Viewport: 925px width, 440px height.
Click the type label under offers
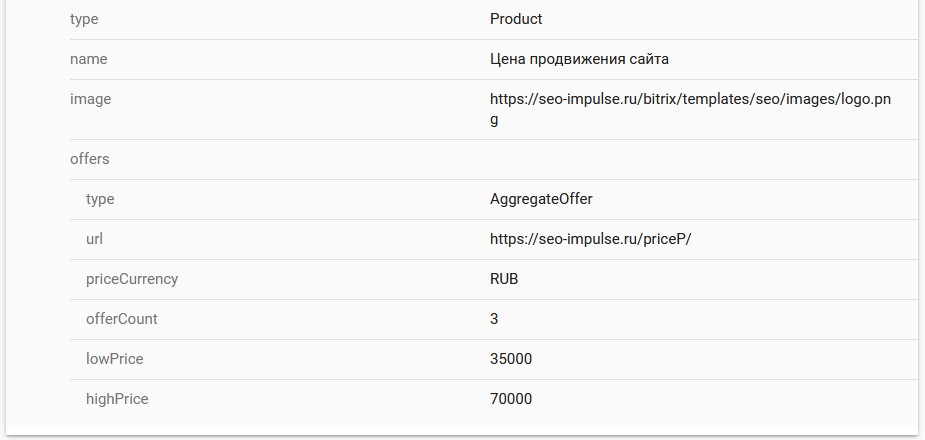pos(100,199)
